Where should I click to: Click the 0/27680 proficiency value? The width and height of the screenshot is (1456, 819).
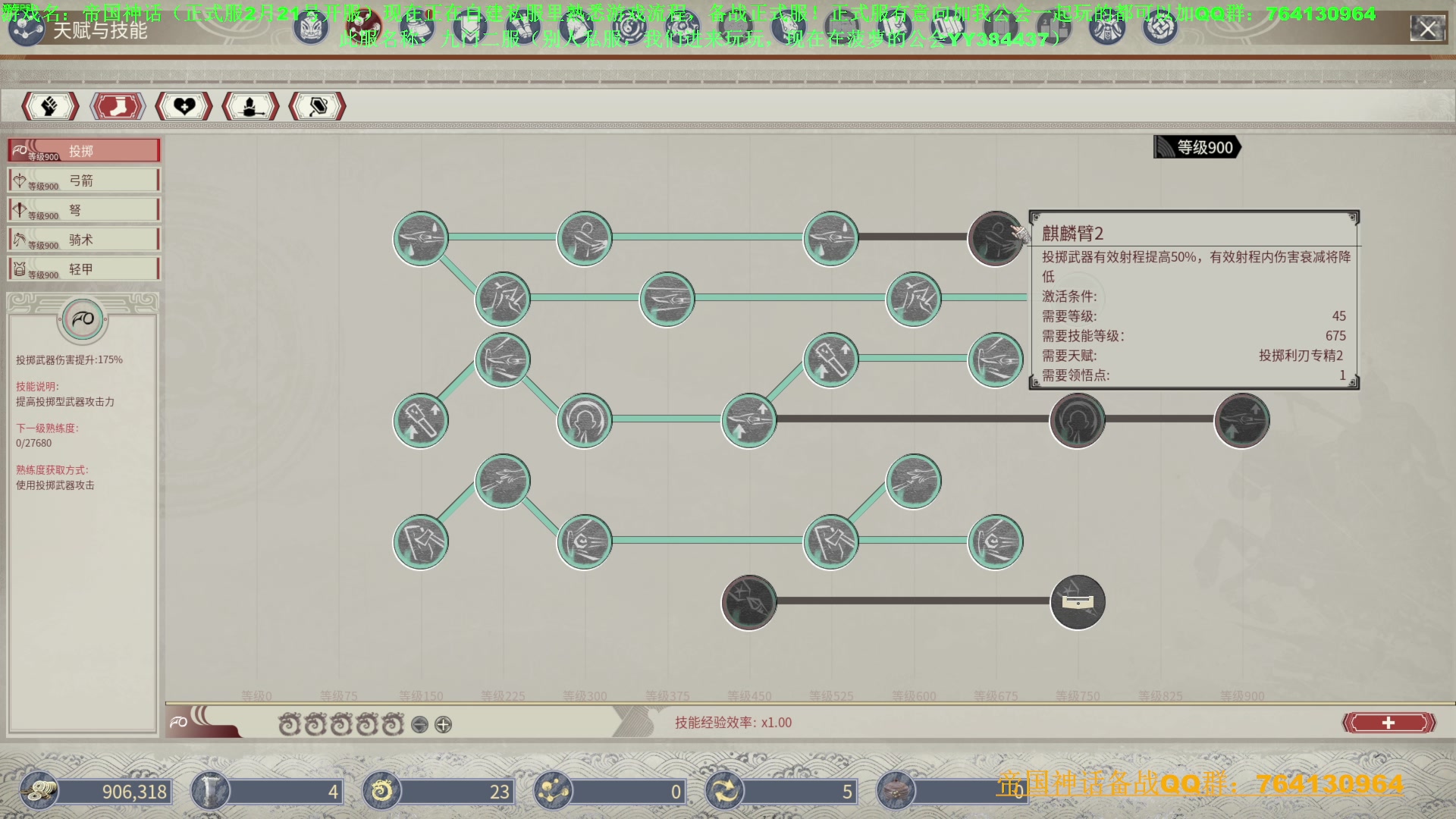coord(34,443)
